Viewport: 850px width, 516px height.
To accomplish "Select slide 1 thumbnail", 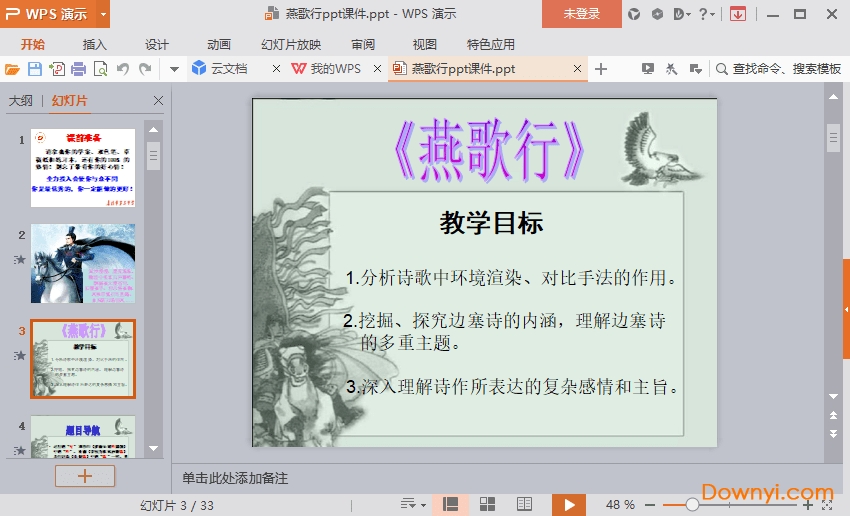I will [83, 168].
